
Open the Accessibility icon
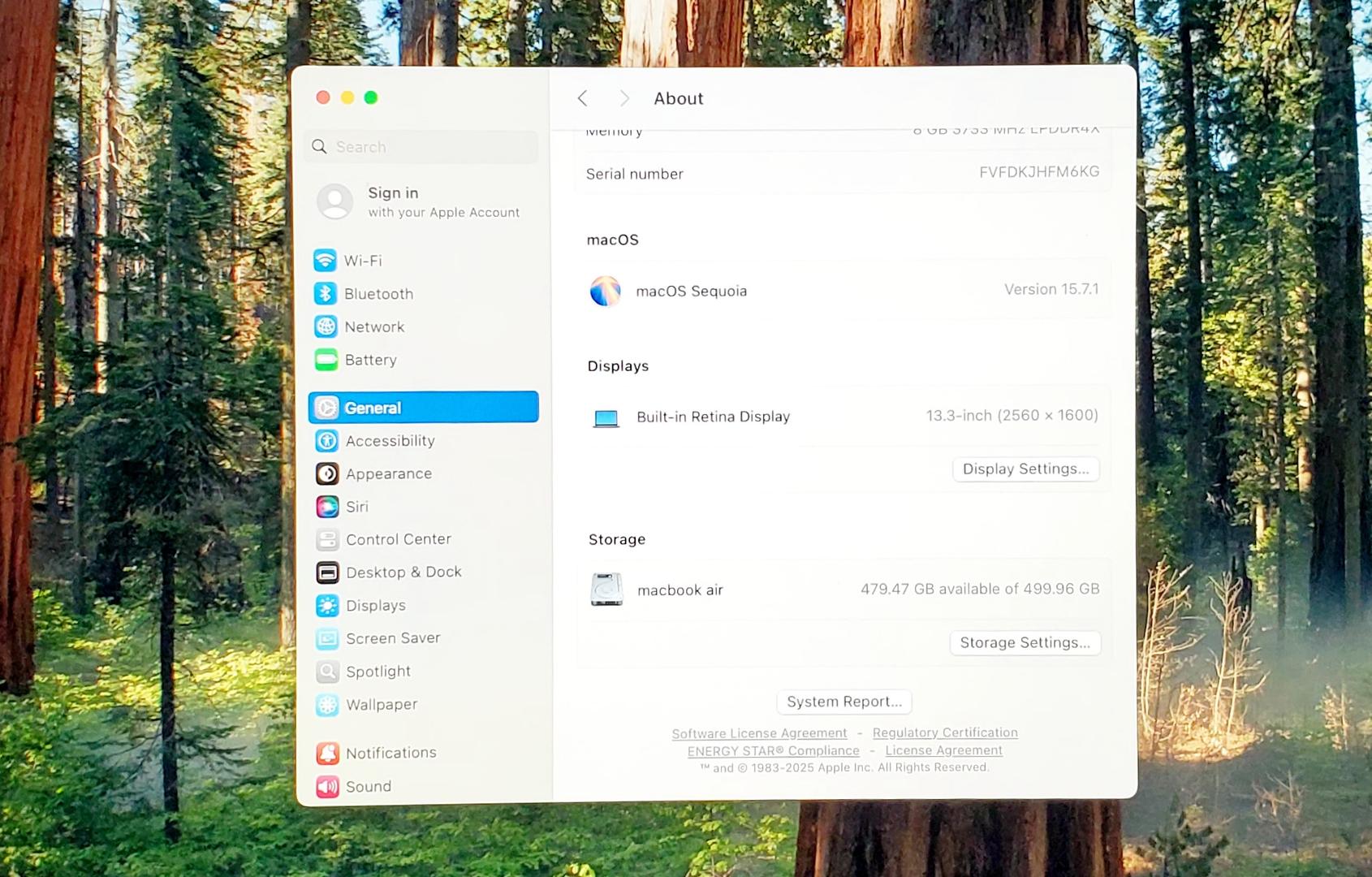[x=327, y=441]
